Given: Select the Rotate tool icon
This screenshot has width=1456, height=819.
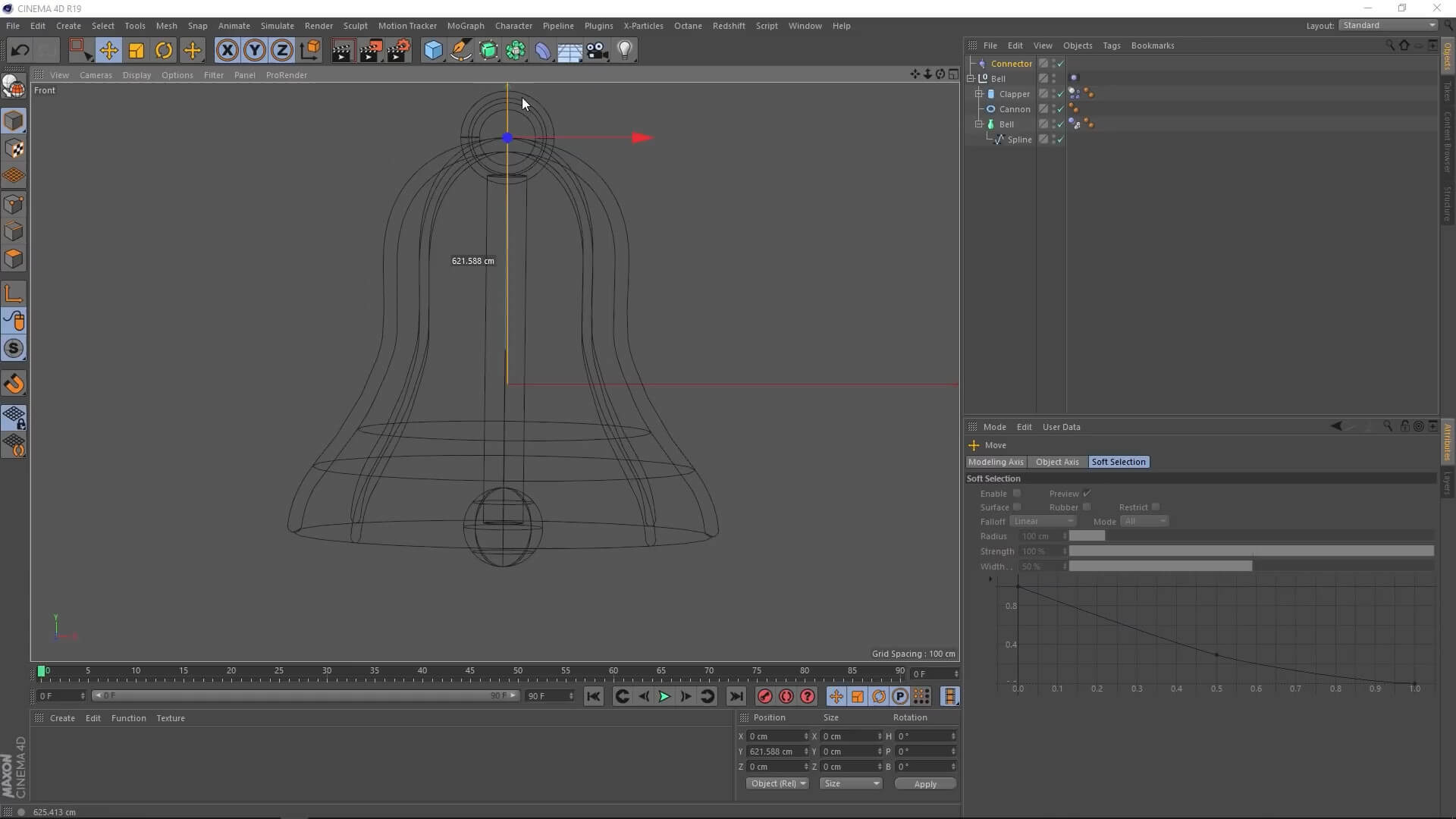Looking at the screenshot, I should coord(164,51).
